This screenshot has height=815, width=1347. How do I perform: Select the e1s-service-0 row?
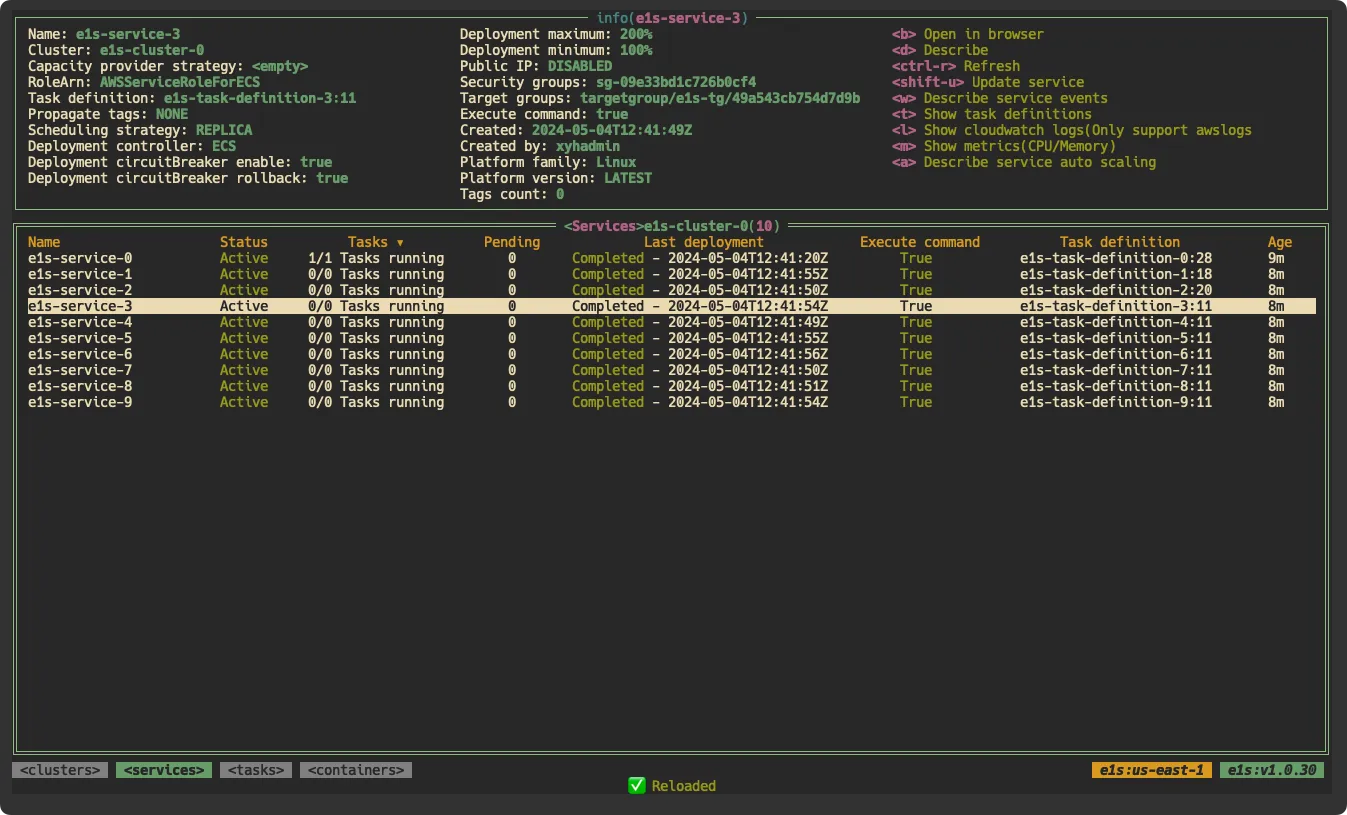(80, 258)
